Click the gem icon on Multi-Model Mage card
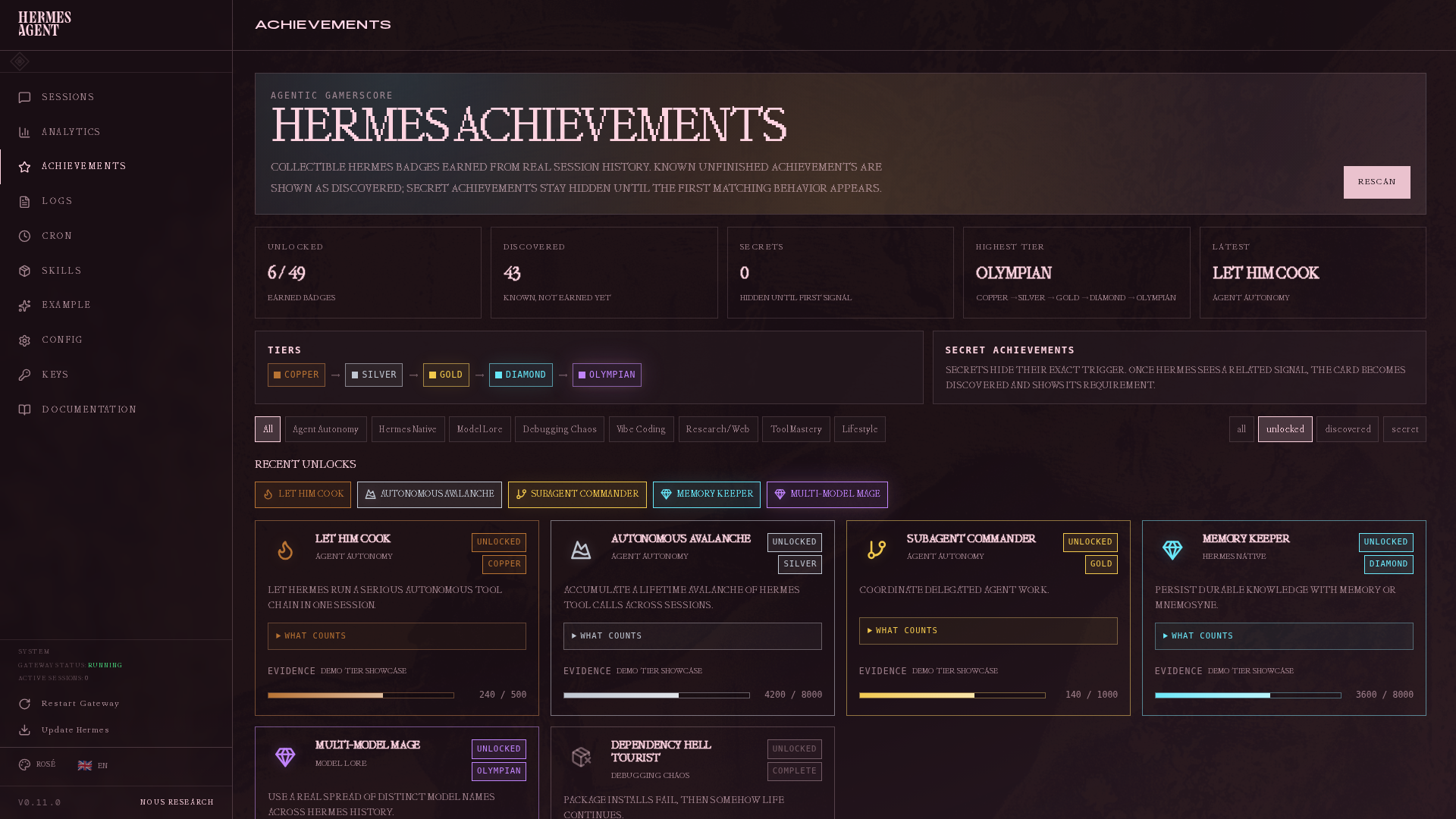 [x=285, y=757]
